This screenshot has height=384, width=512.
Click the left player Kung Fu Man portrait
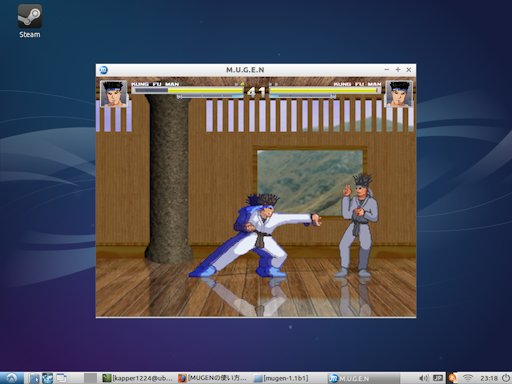click(114, 93)
